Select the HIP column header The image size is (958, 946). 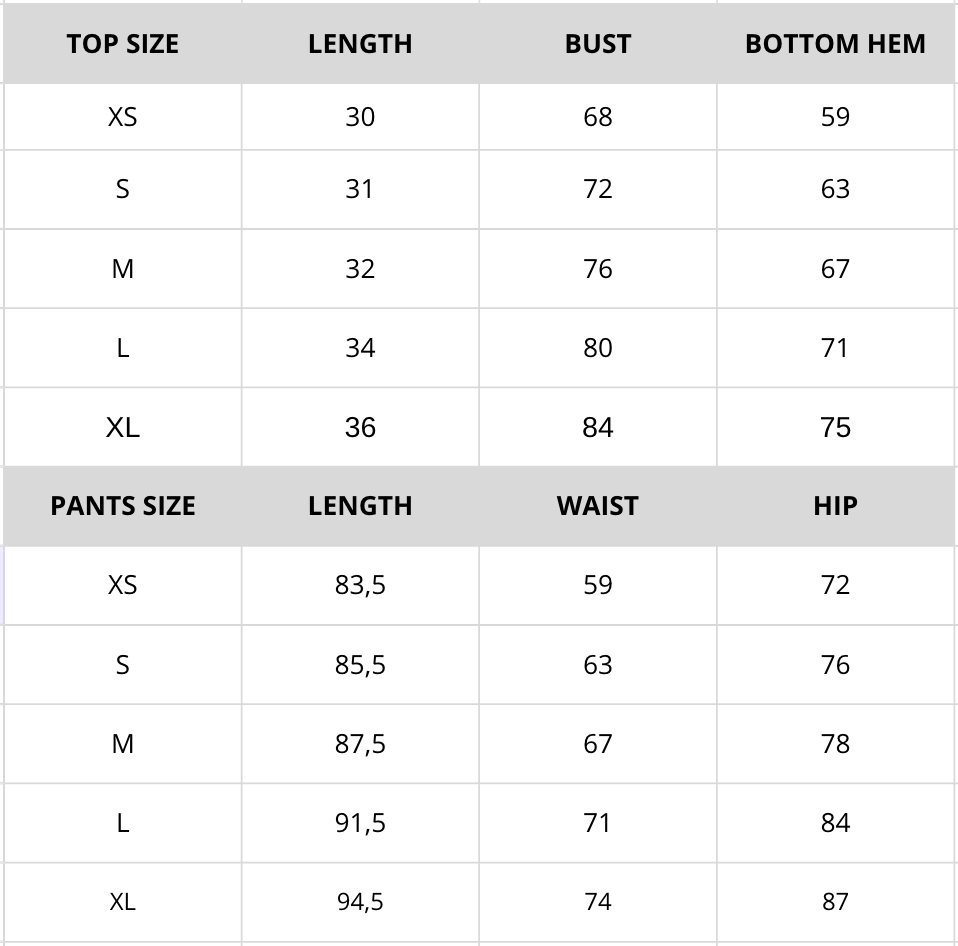click(835, 506)
